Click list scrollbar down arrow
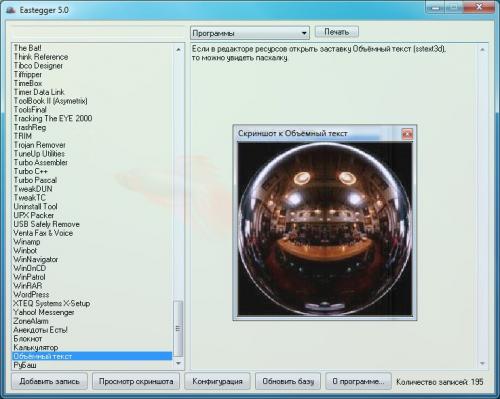 click(x=178, y=363)
